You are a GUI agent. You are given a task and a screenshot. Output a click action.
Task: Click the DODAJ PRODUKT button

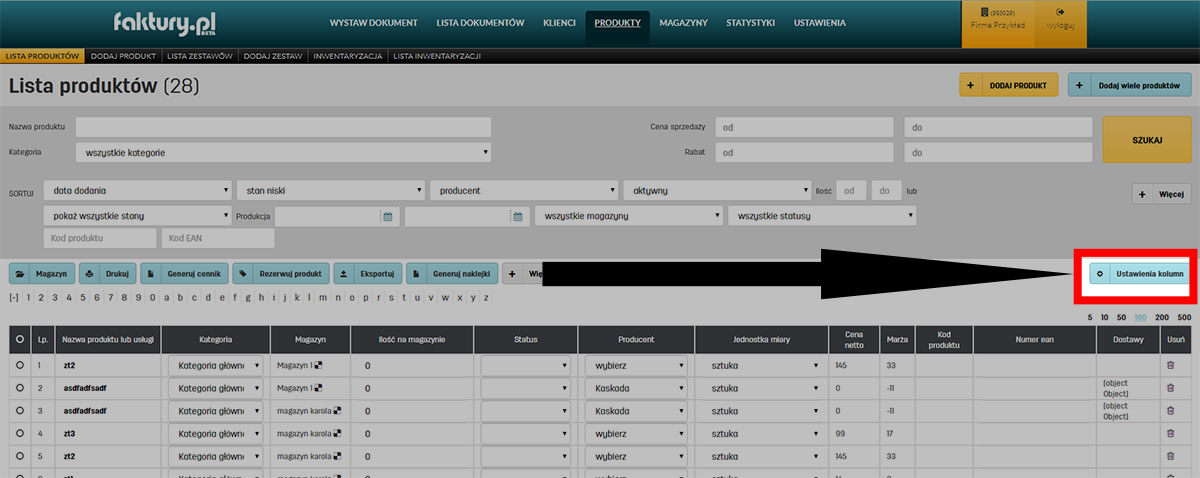pos(1007,86)
